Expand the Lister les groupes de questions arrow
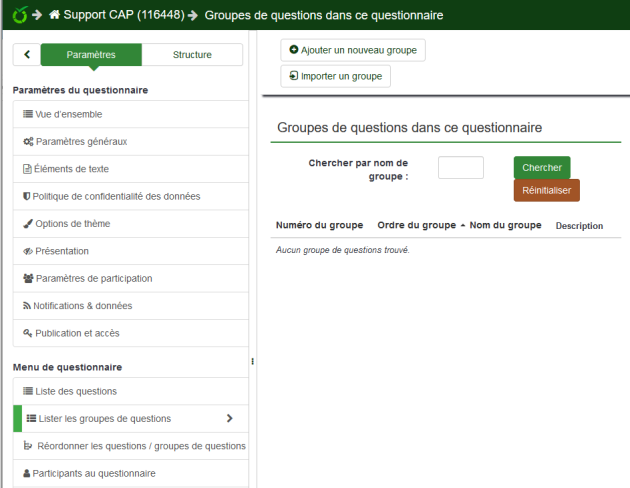Viewport: 630px width, 488px height. (229, 418)
